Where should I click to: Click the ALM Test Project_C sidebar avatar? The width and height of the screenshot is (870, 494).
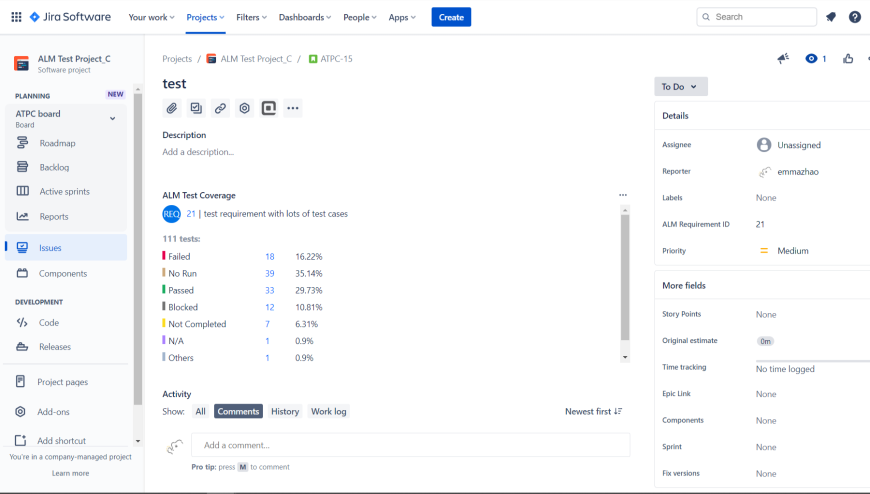pos(22,64)
